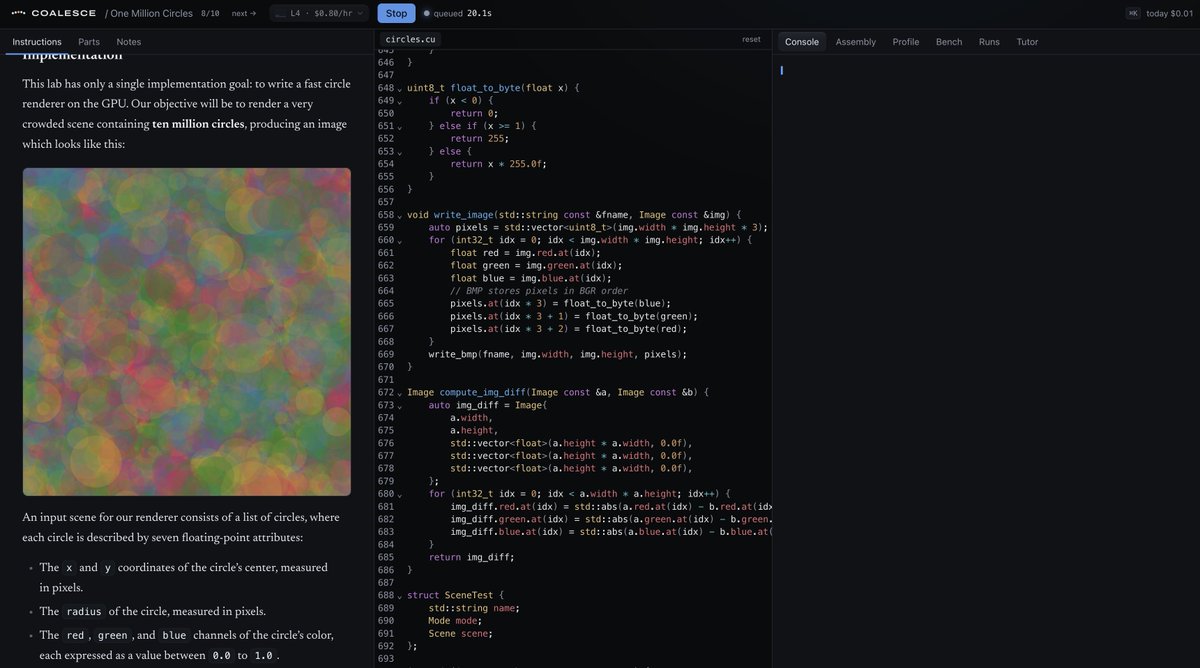1200x668 pixels.
Task: Collapse the write_image function at line 658
Action: 399,216
